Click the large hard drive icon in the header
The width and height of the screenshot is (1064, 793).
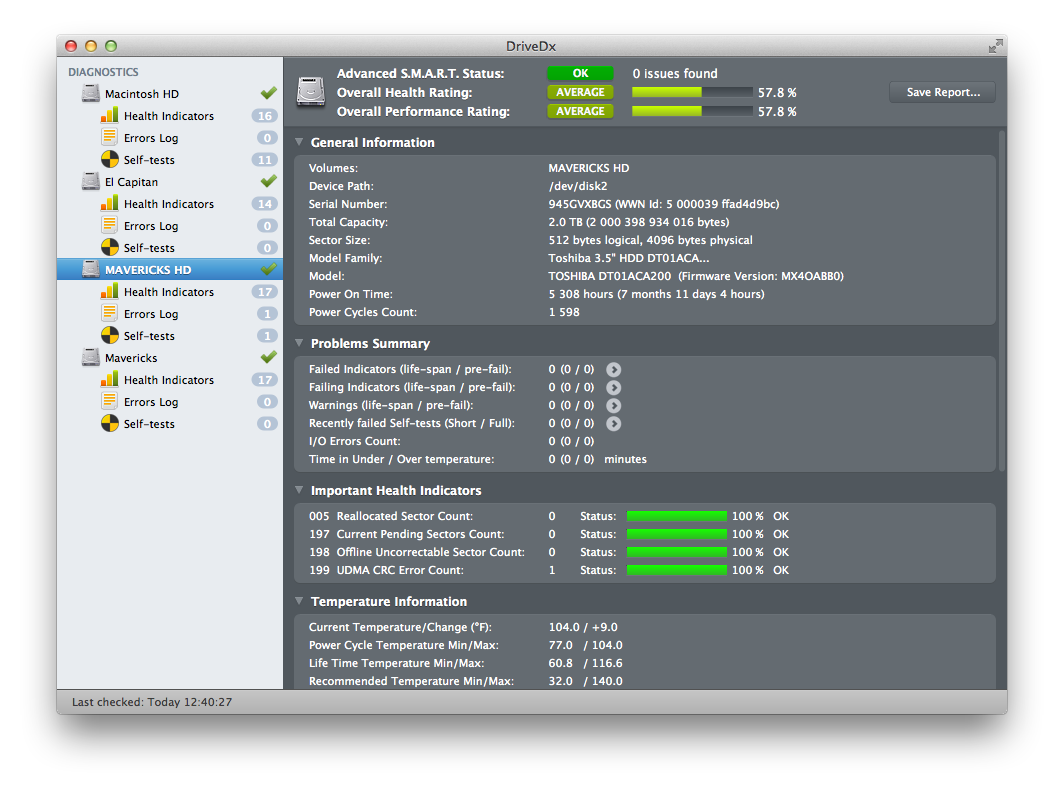(311, 92)
